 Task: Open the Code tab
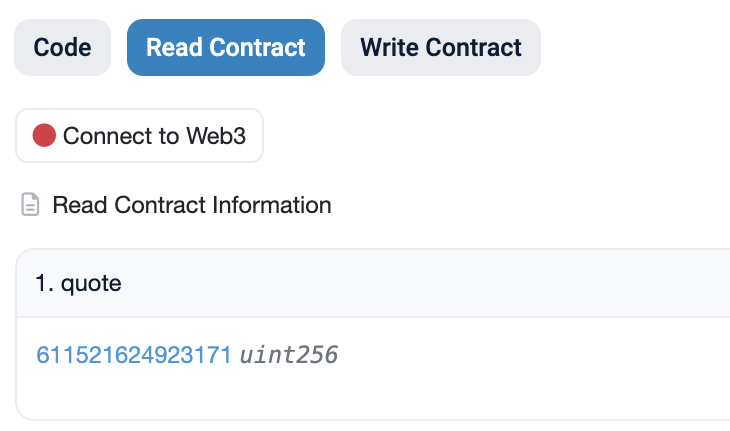pyautogui.click(x=62, y=47)
